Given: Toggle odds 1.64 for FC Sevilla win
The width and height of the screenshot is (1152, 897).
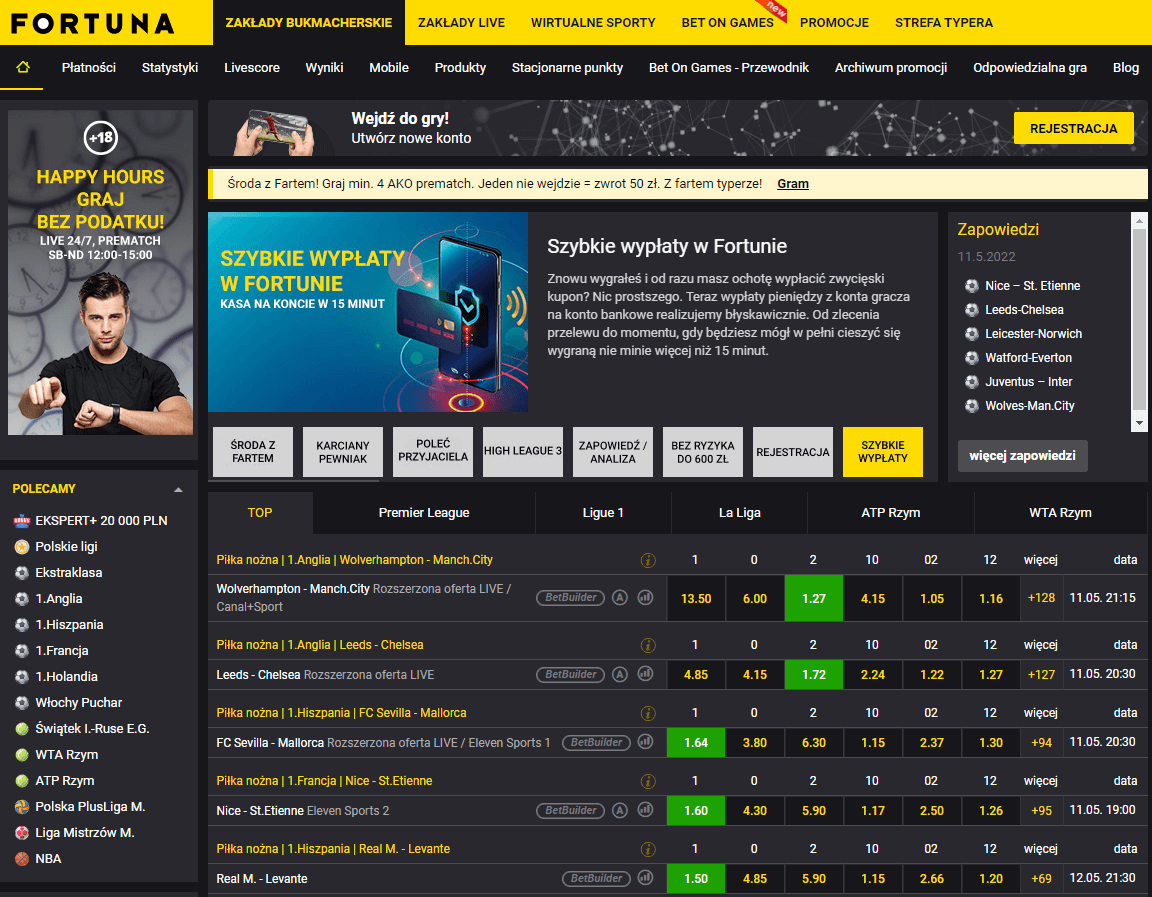Looking at the screenshot, I should click(x=696, y=743).
